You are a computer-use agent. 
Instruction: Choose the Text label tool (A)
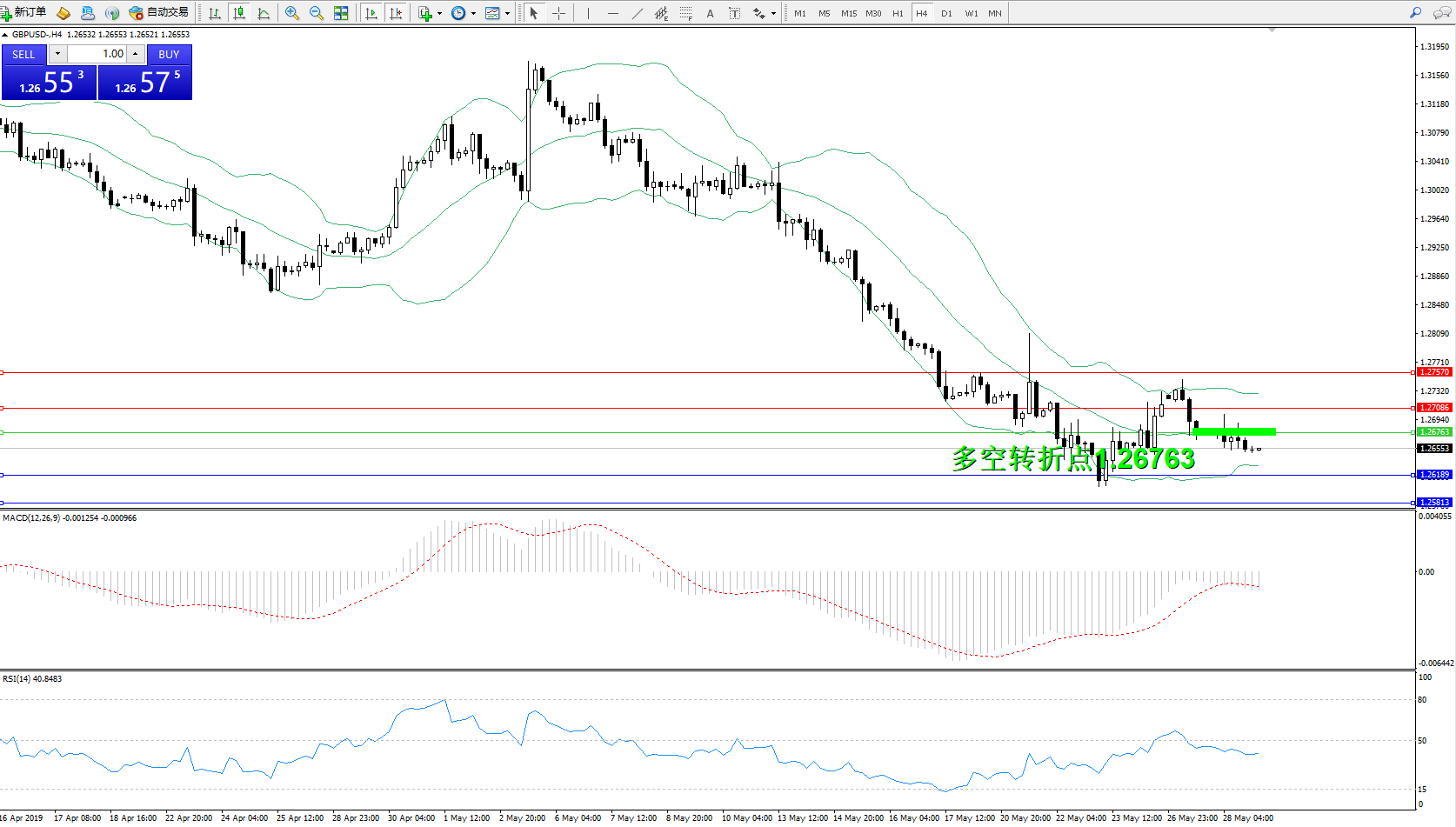click(x=710, y=13)
